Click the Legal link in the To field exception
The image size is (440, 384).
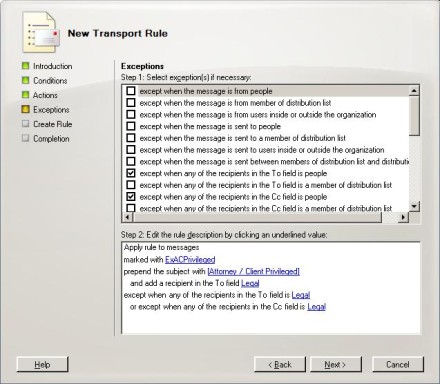click(301, 295)
